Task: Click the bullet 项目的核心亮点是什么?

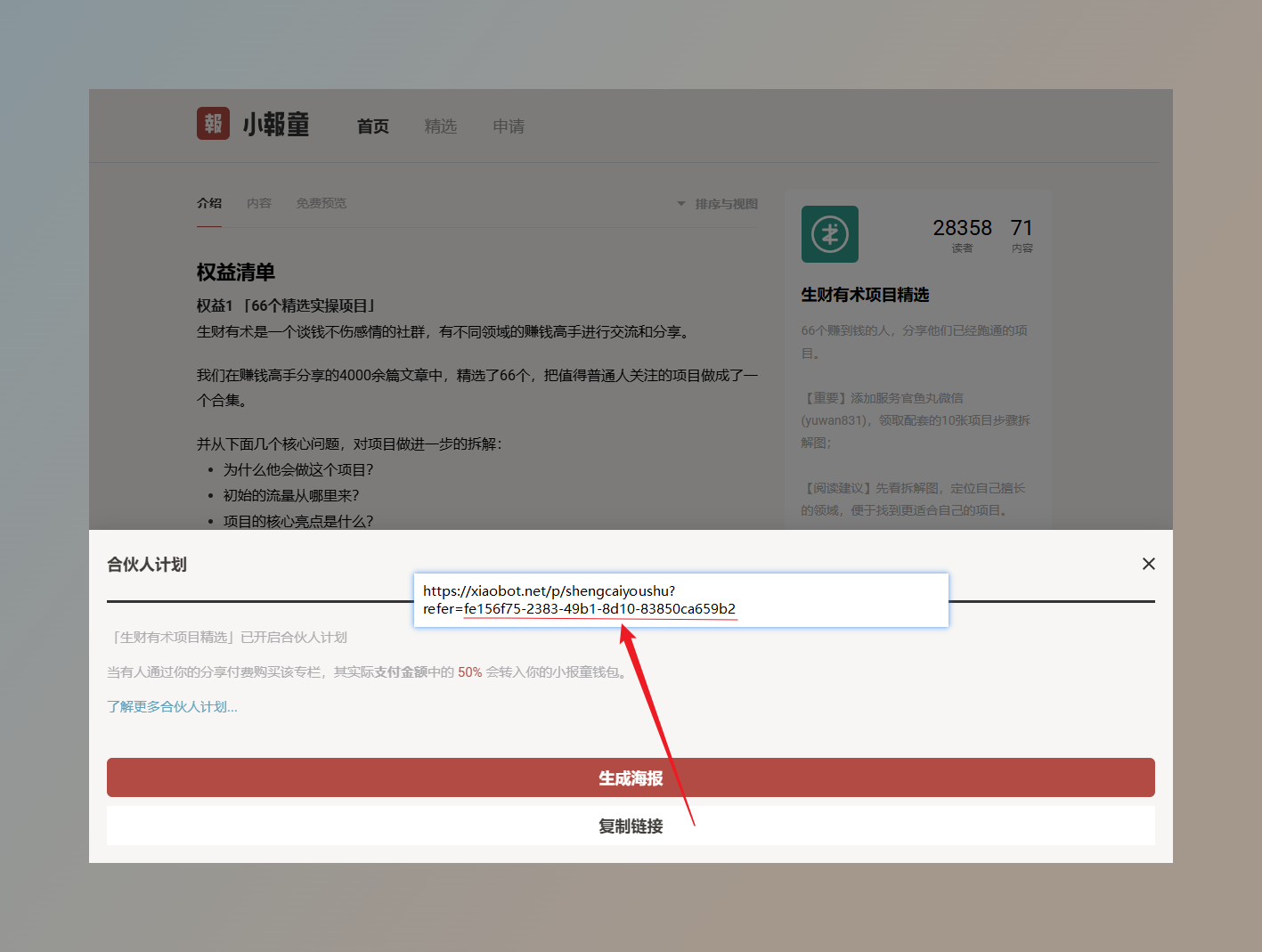Action: [x=298, y=521]
